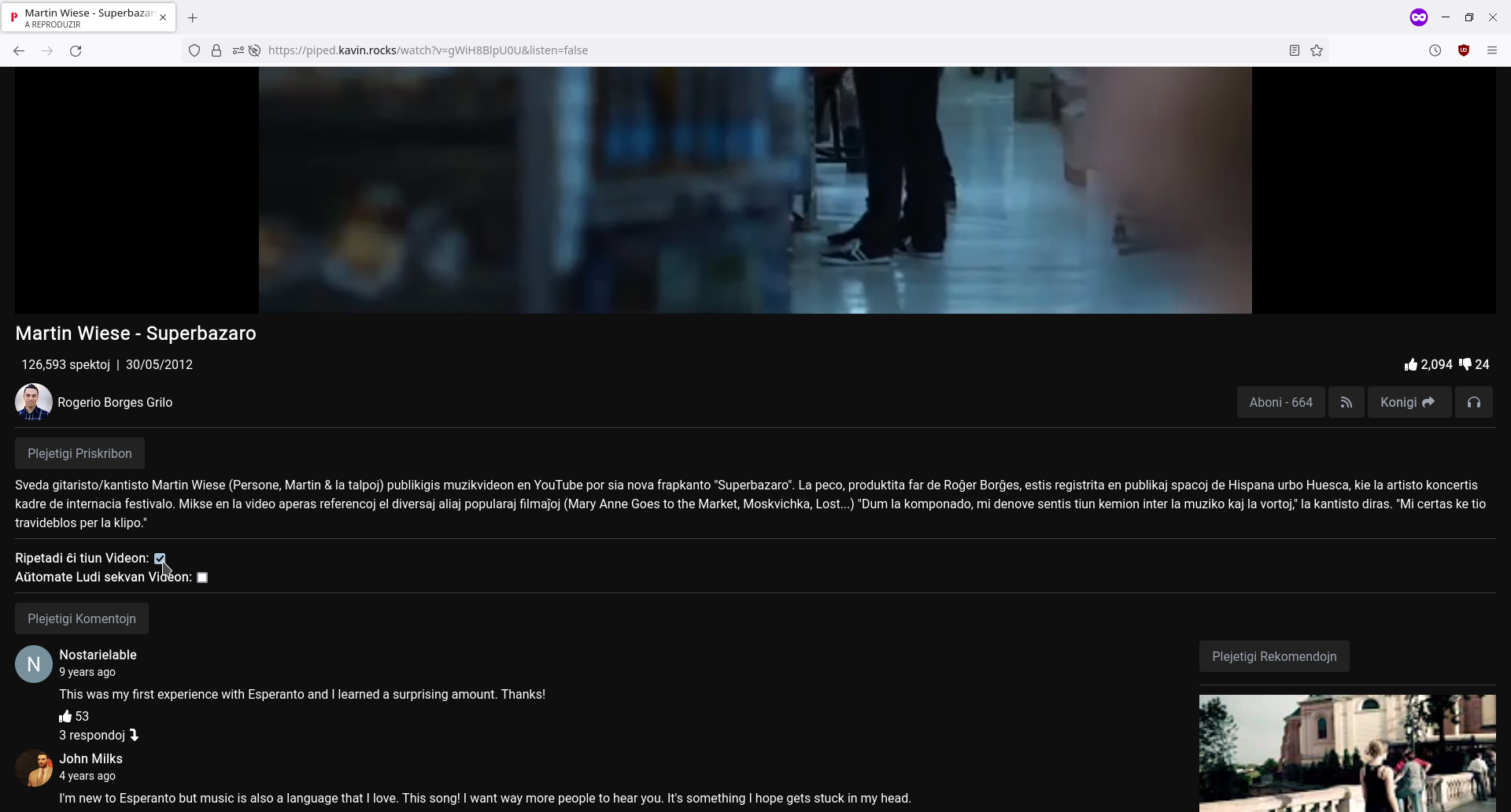Image resolution: width=1511 pixels, height=812 pixels.
Task: Open the history clock icon in toolbar
Action: [x=1435, y=50]
